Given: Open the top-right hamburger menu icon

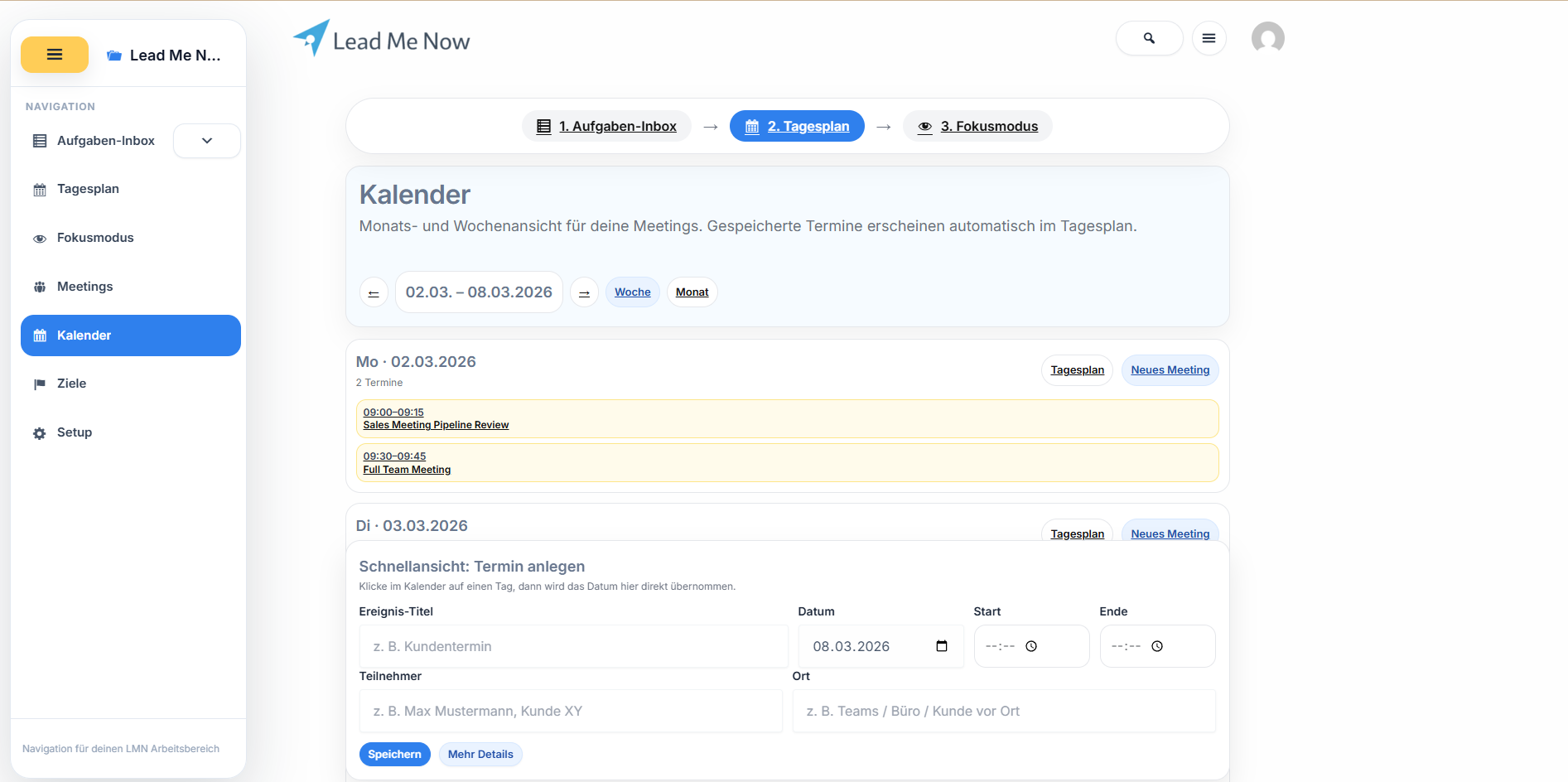Looking at the screenshot, I should (1209, 38).
